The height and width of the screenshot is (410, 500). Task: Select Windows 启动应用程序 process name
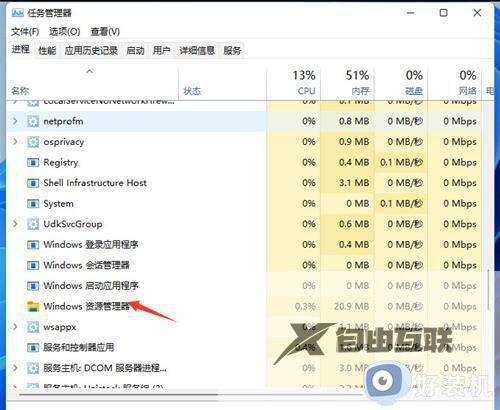click(91, 286)
